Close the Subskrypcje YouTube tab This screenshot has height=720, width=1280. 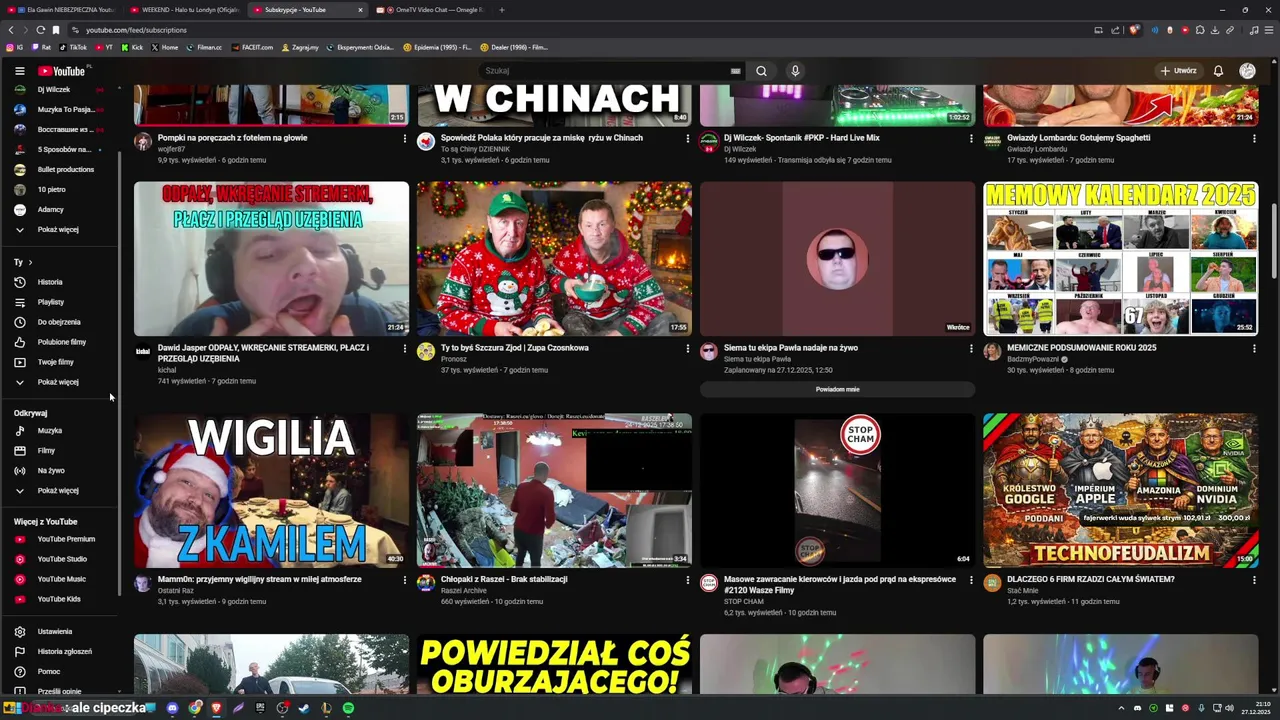coord(360,10)
